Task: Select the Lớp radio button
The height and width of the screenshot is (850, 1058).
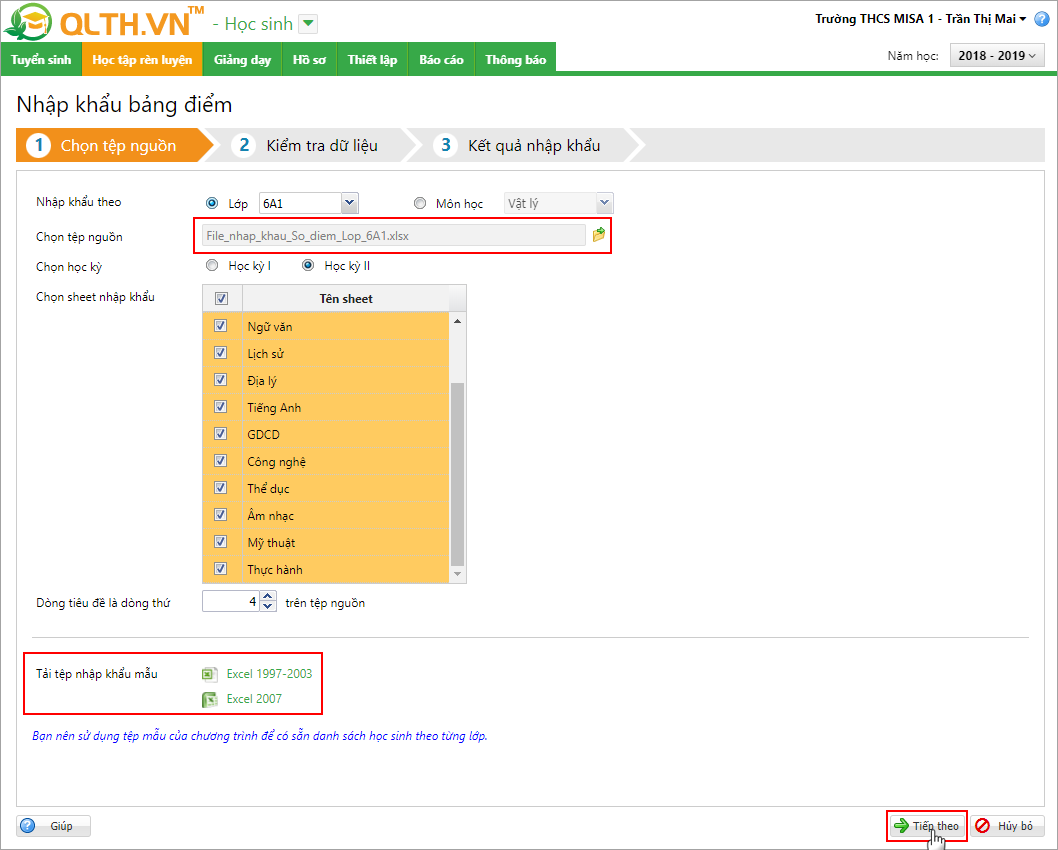Action: (x=212, y=203)
